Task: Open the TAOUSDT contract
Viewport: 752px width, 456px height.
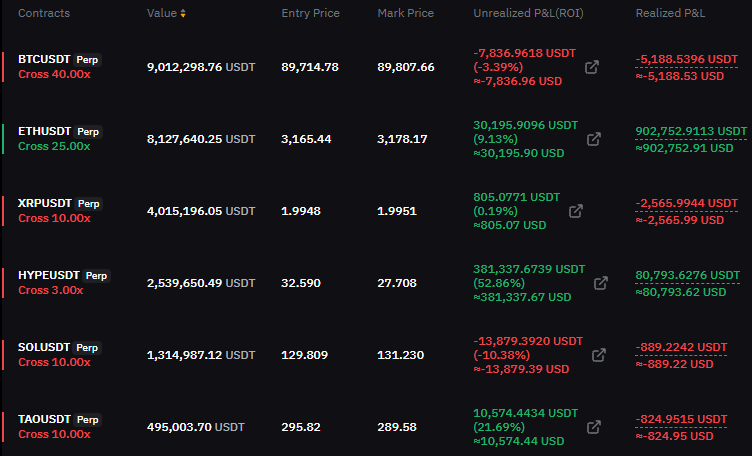Action: (44, 419)
